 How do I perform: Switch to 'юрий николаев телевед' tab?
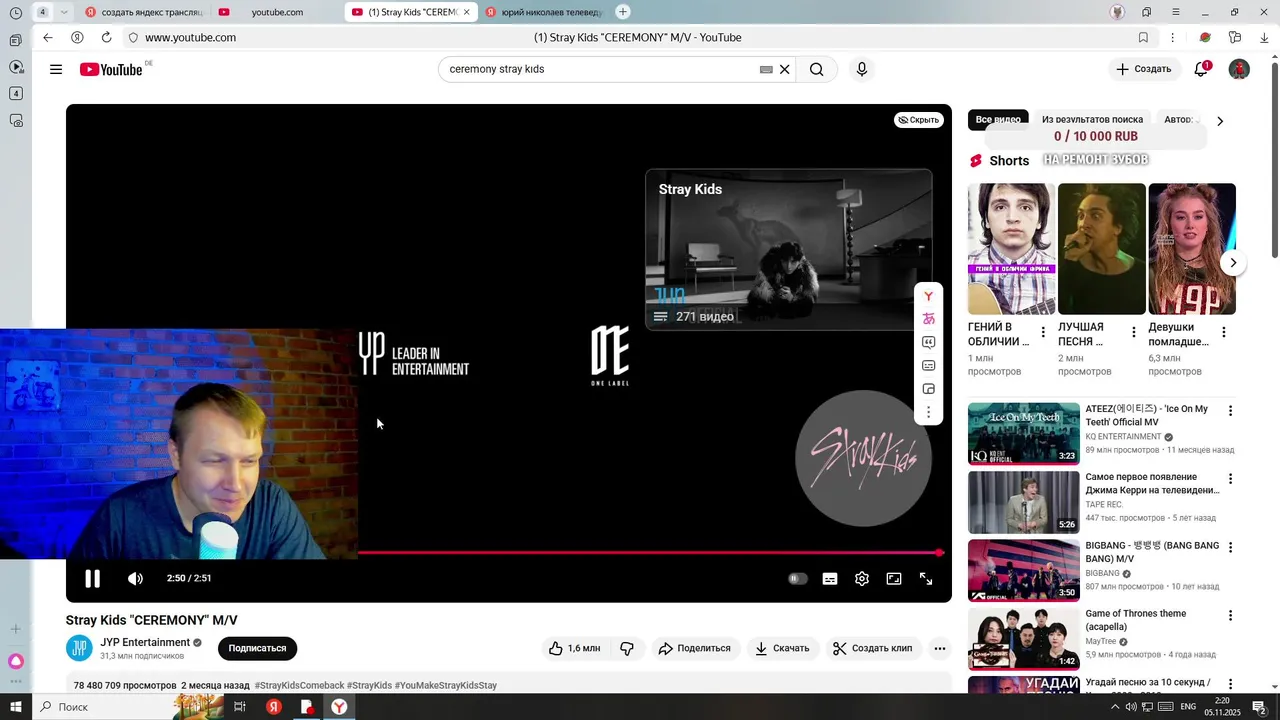[x=543, y=12]
